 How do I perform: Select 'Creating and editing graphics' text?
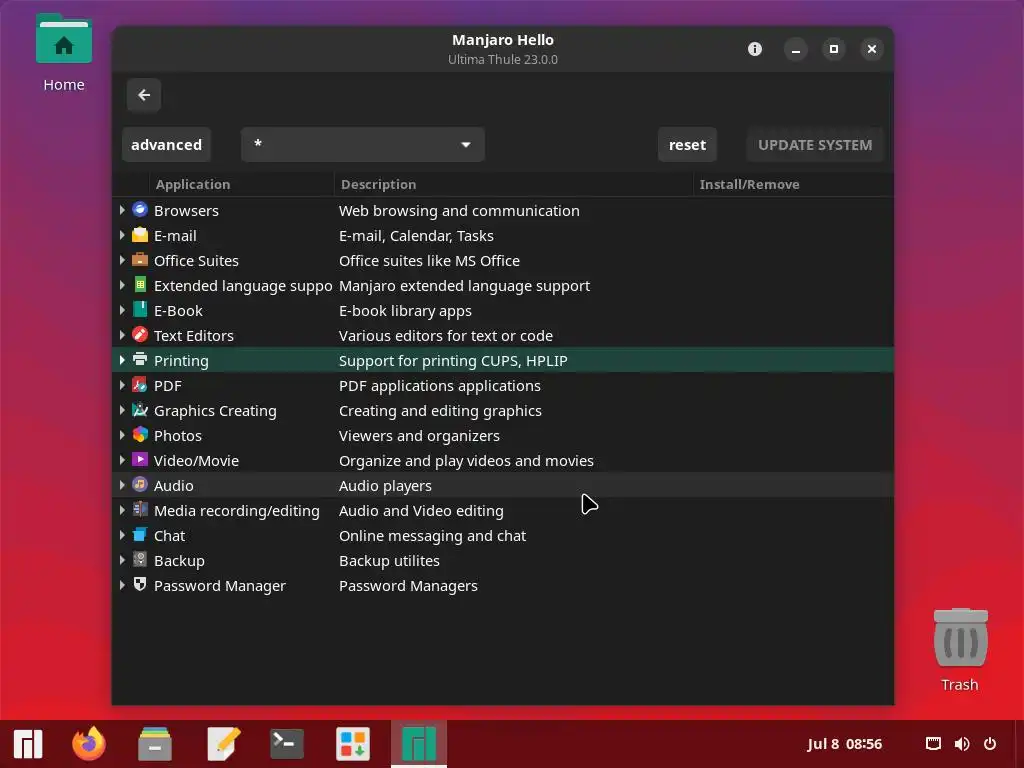pos(440,411)
